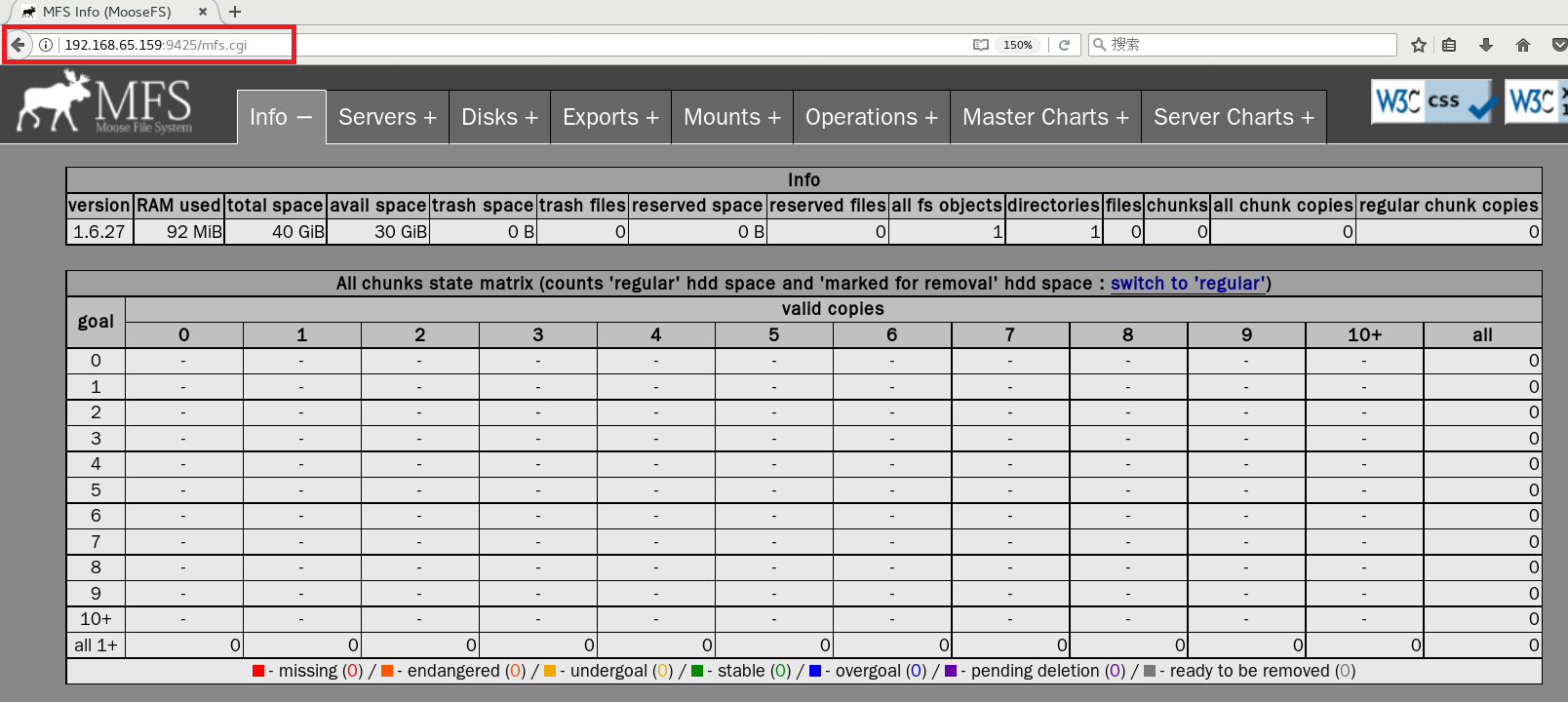Screen dimensions: 1568x702
Task: Open the downloads arrow icon
Action: pyautogui.click(x=1486, y=45)
